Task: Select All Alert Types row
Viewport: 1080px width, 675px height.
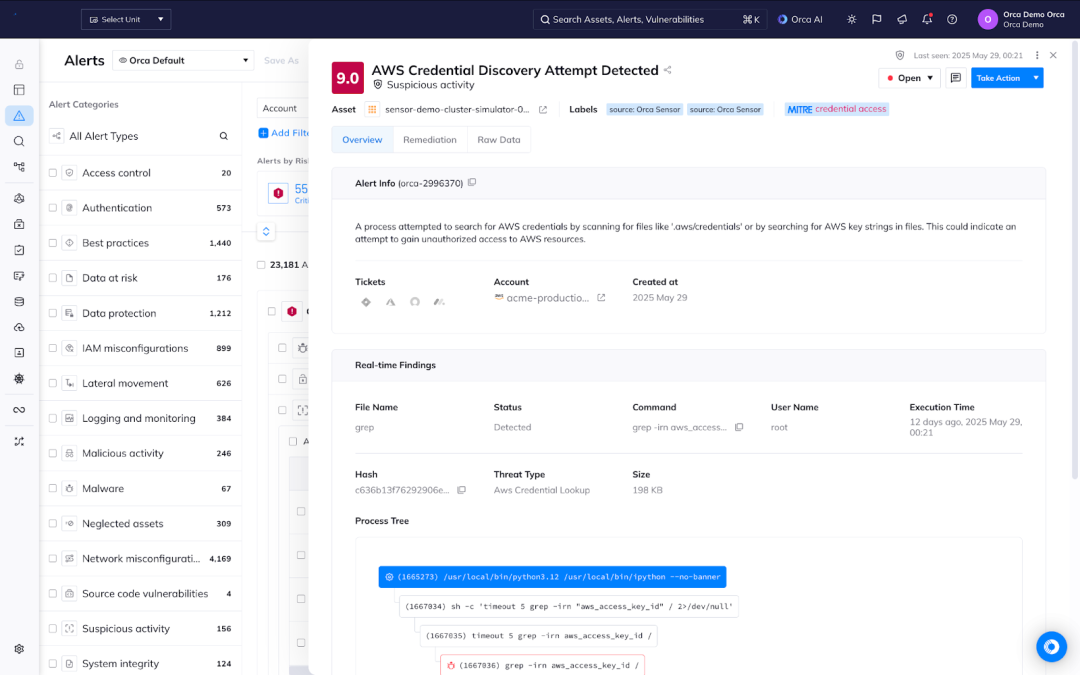Action: [x=141, y=136]
